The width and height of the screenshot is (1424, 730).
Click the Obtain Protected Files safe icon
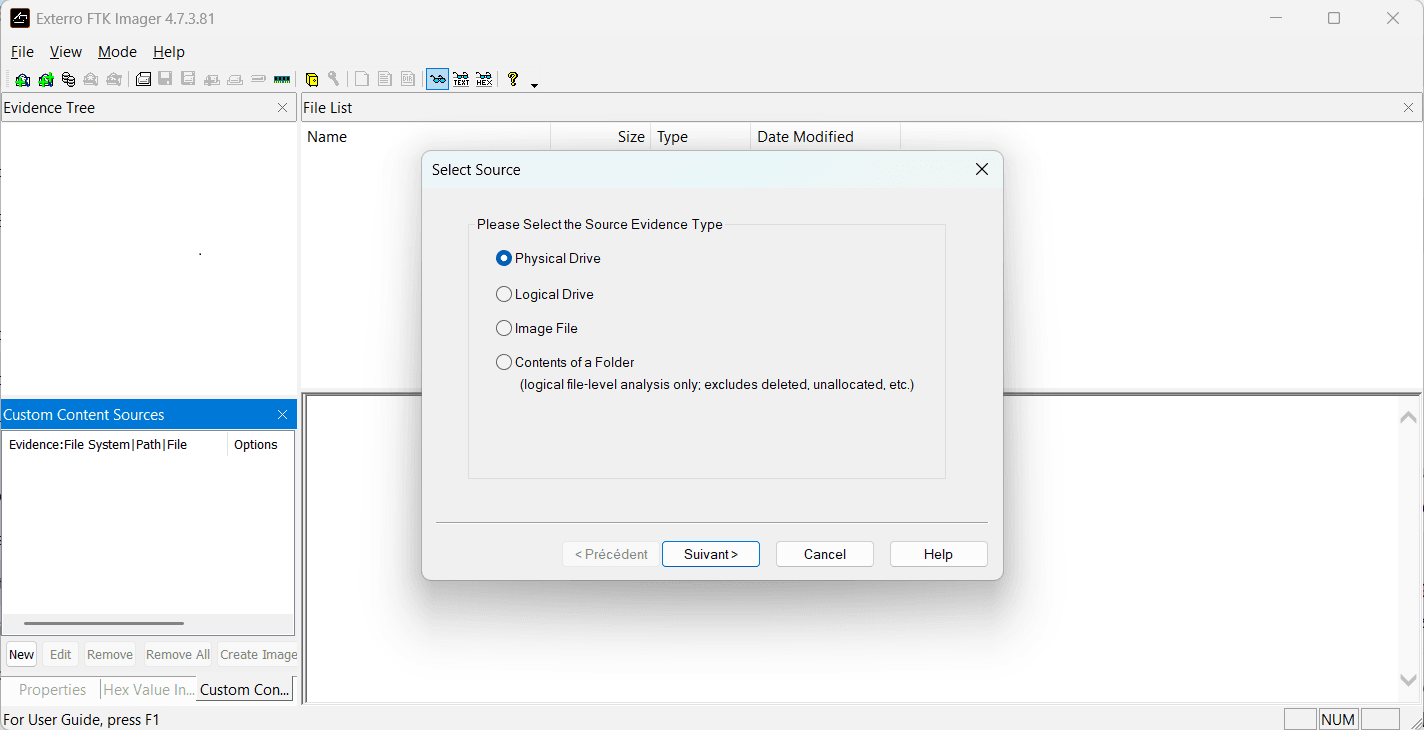pos(311,79)
